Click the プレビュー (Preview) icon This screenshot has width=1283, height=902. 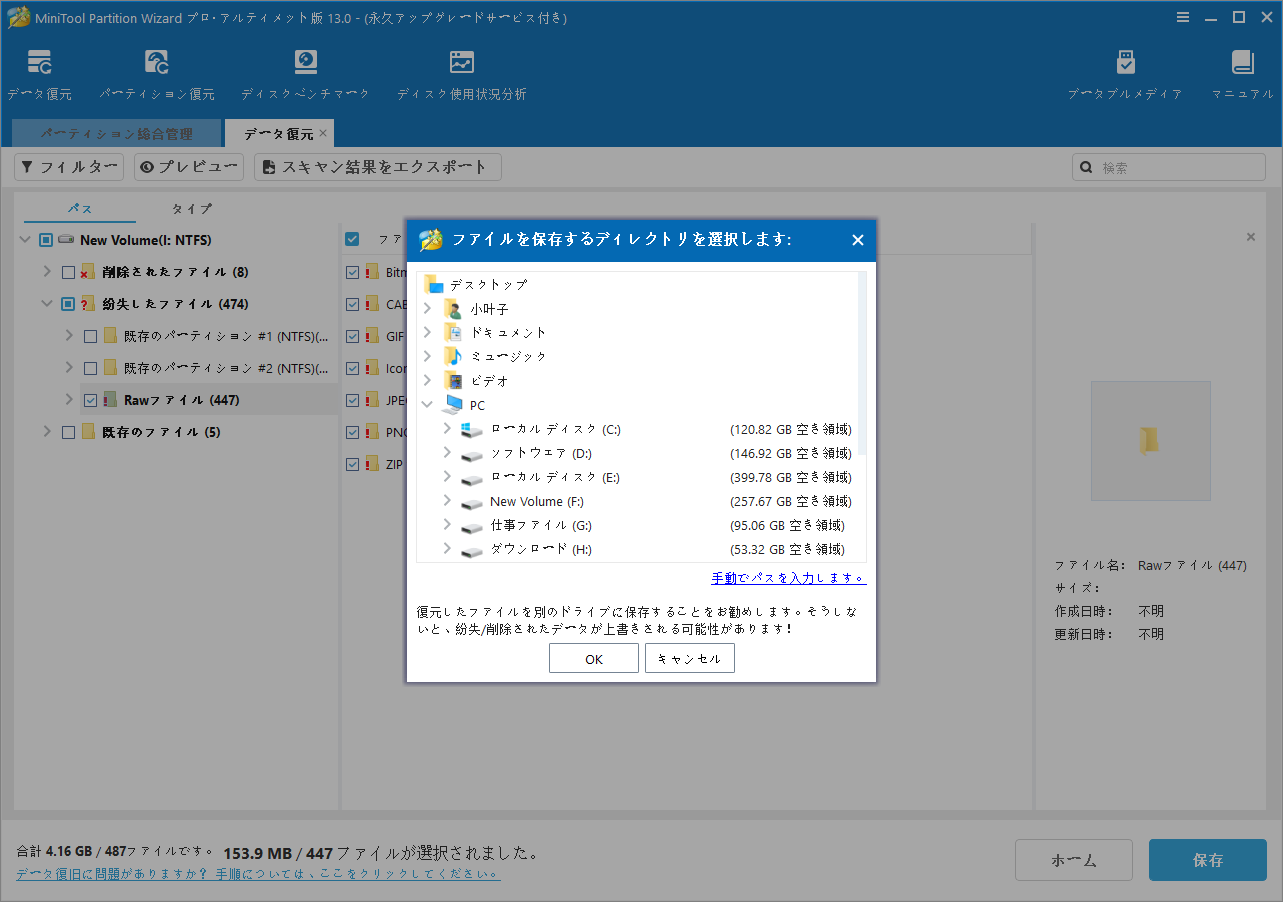click(x=188, y=166)
